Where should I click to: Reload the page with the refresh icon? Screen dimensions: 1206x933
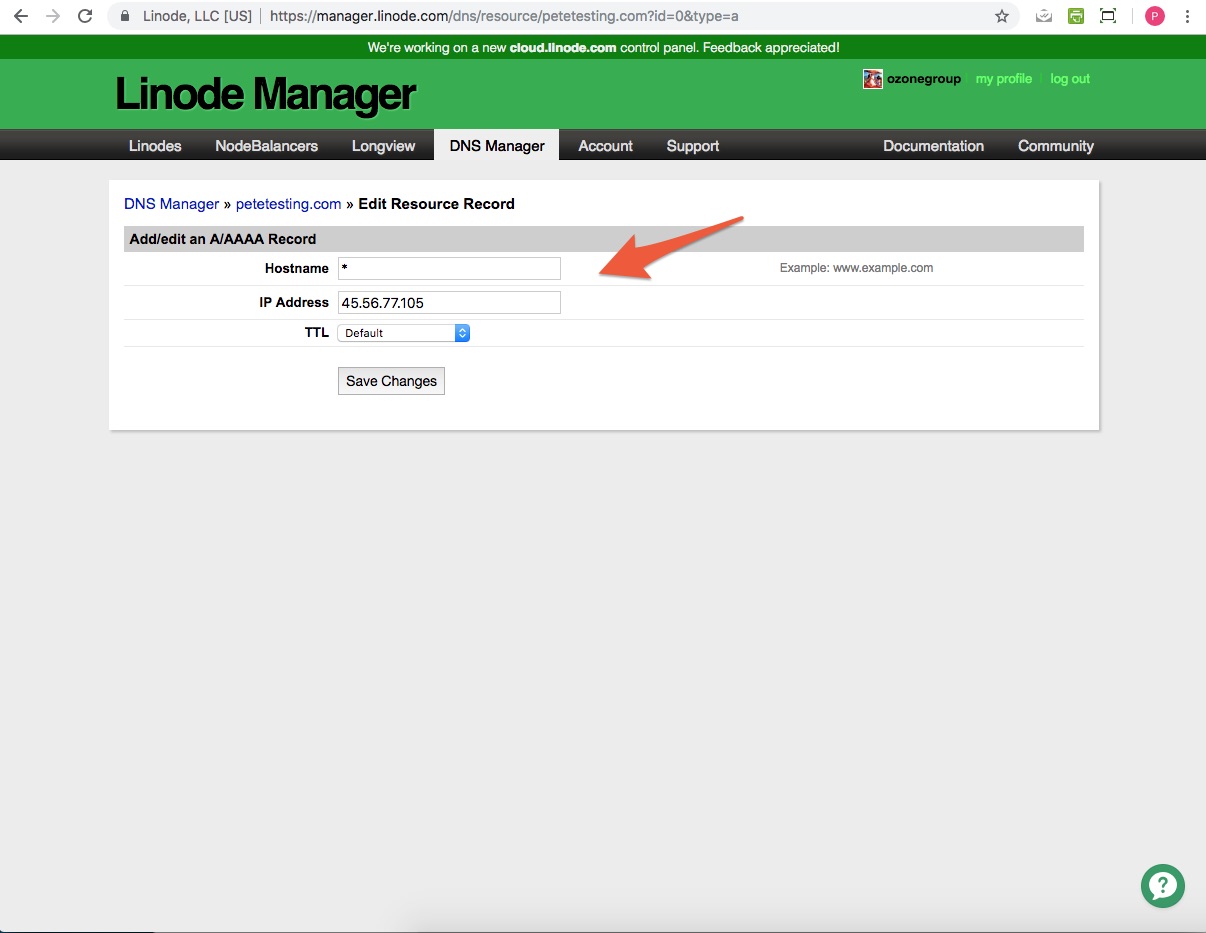85,16
